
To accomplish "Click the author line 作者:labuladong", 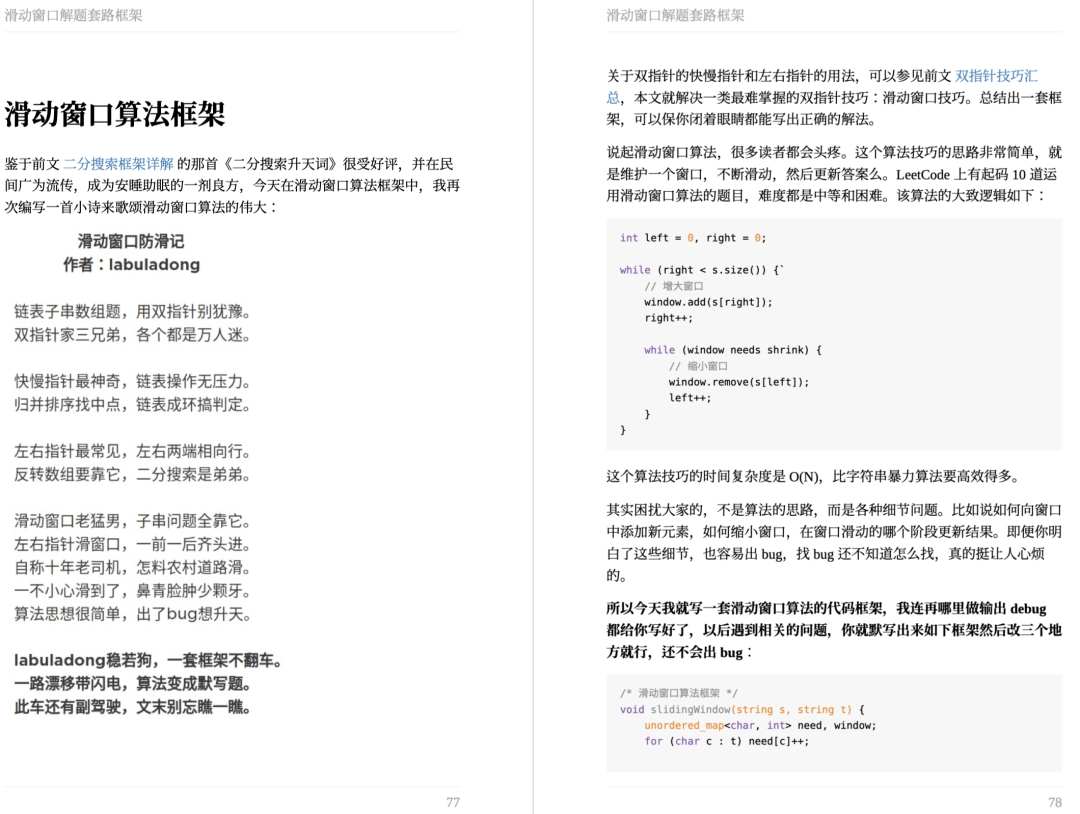I will [x=132, y=264].
